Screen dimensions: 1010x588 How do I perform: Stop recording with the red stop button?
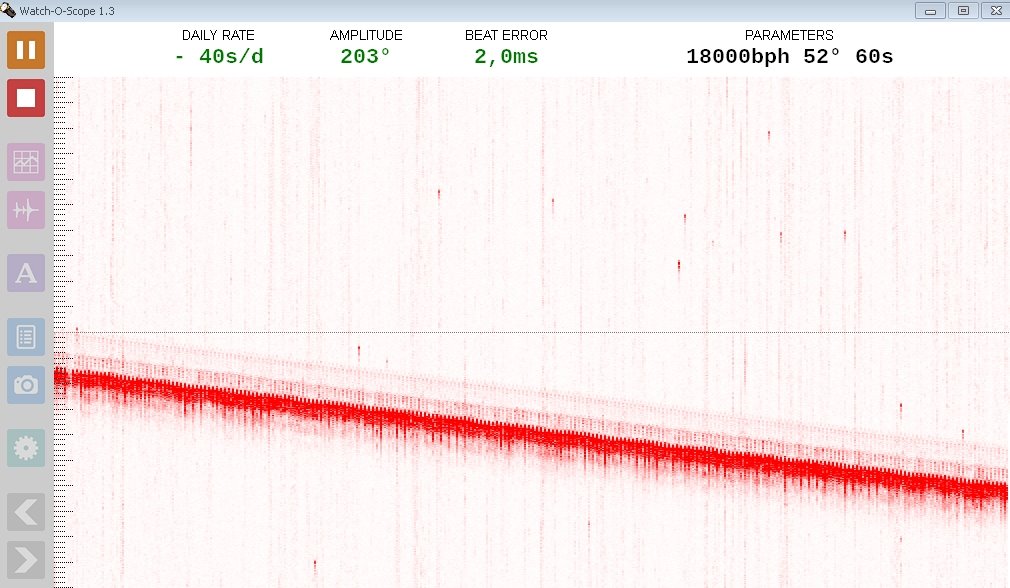point(26,98)
